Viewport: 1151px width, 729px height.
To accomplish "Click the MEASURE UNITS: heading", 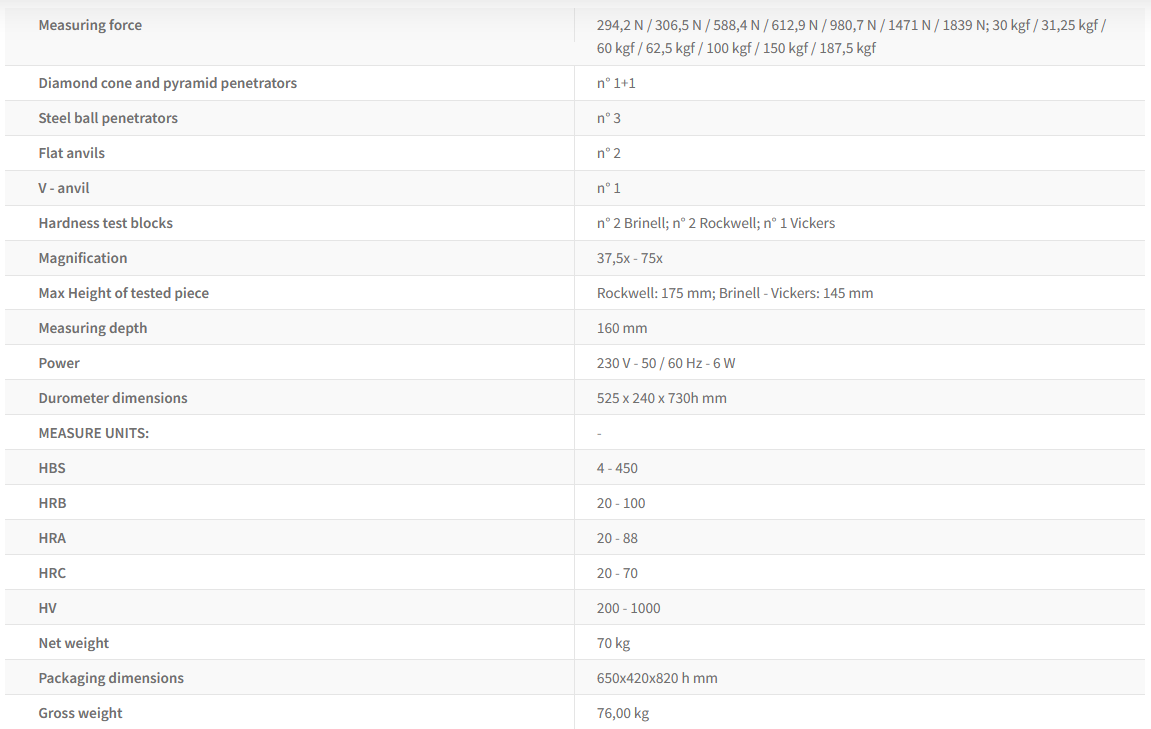I will coord(93,433).
